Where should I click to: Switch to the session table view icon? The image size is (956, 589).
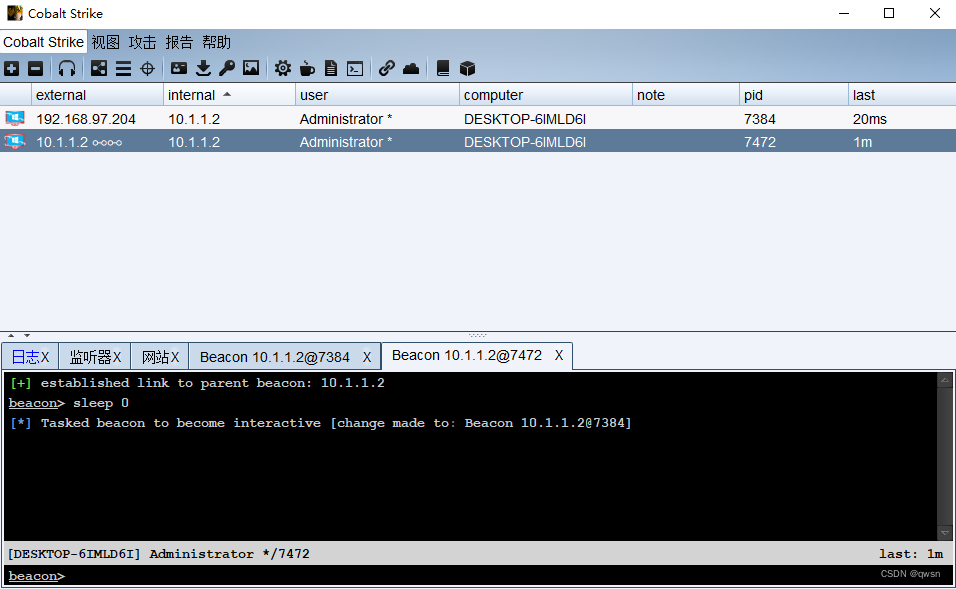[123, 68]
